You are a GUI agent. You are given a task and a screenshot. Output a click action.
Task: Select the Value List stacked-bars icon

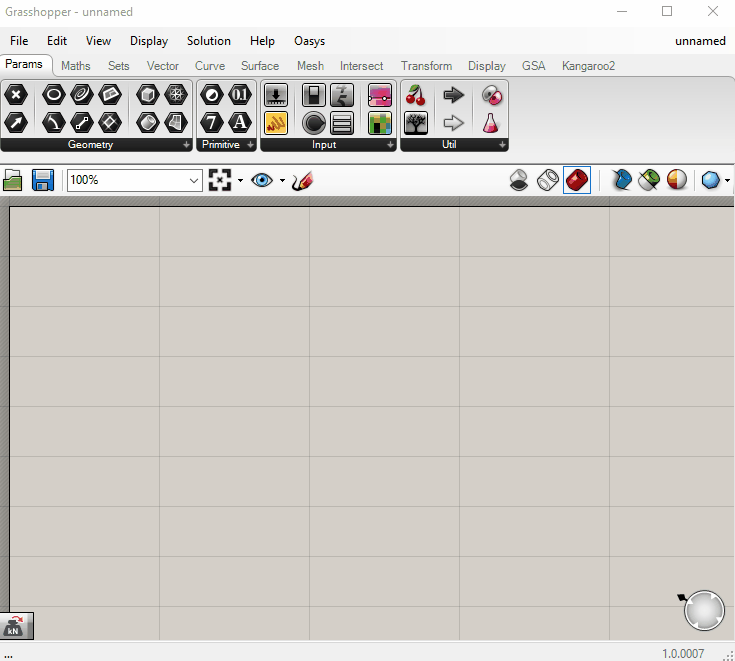click(x=342, y=123)
